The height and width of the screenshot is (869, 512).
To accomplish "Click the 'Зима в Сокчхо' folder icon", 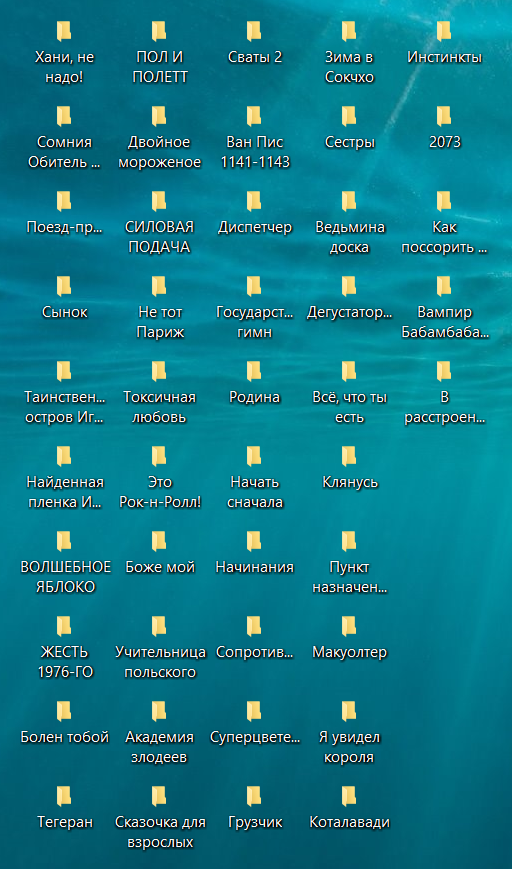I will (349, 31).
